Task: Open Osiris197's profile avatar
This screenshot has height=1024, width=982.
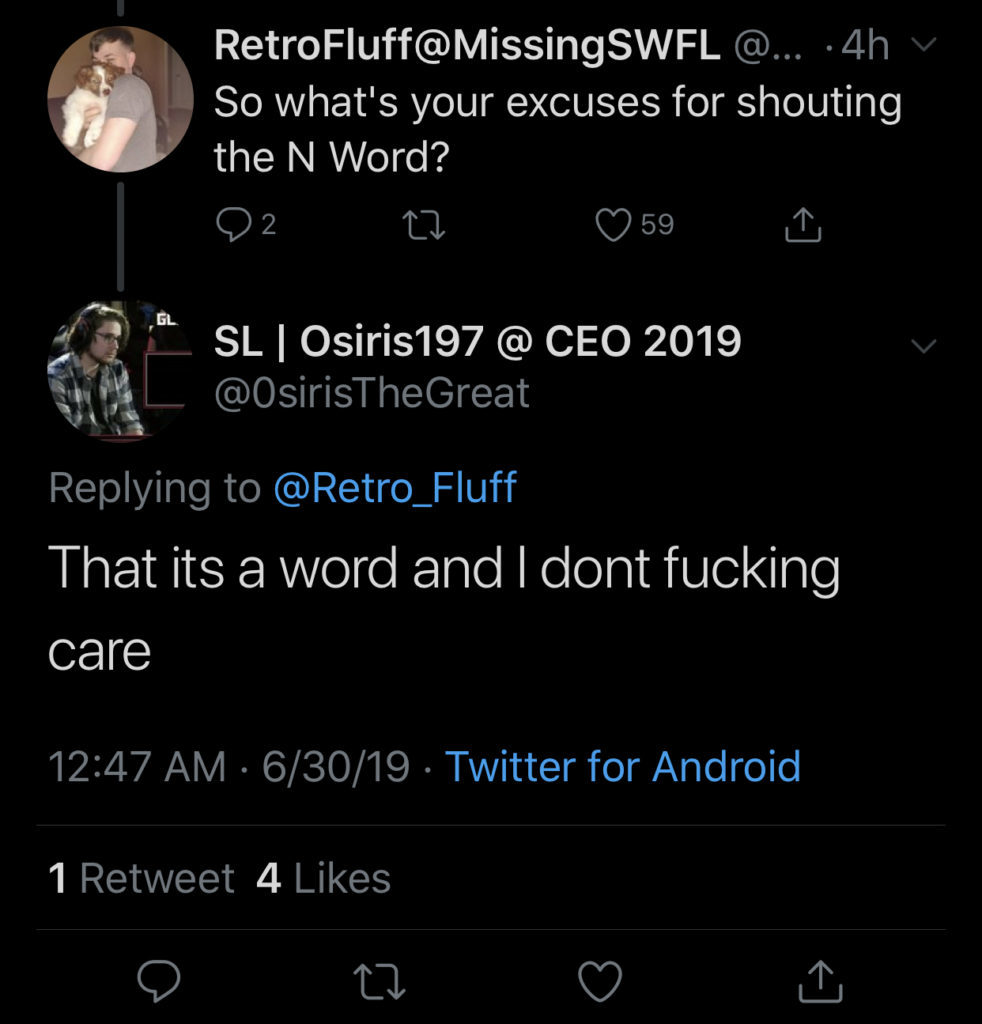Action: point(120,370)
